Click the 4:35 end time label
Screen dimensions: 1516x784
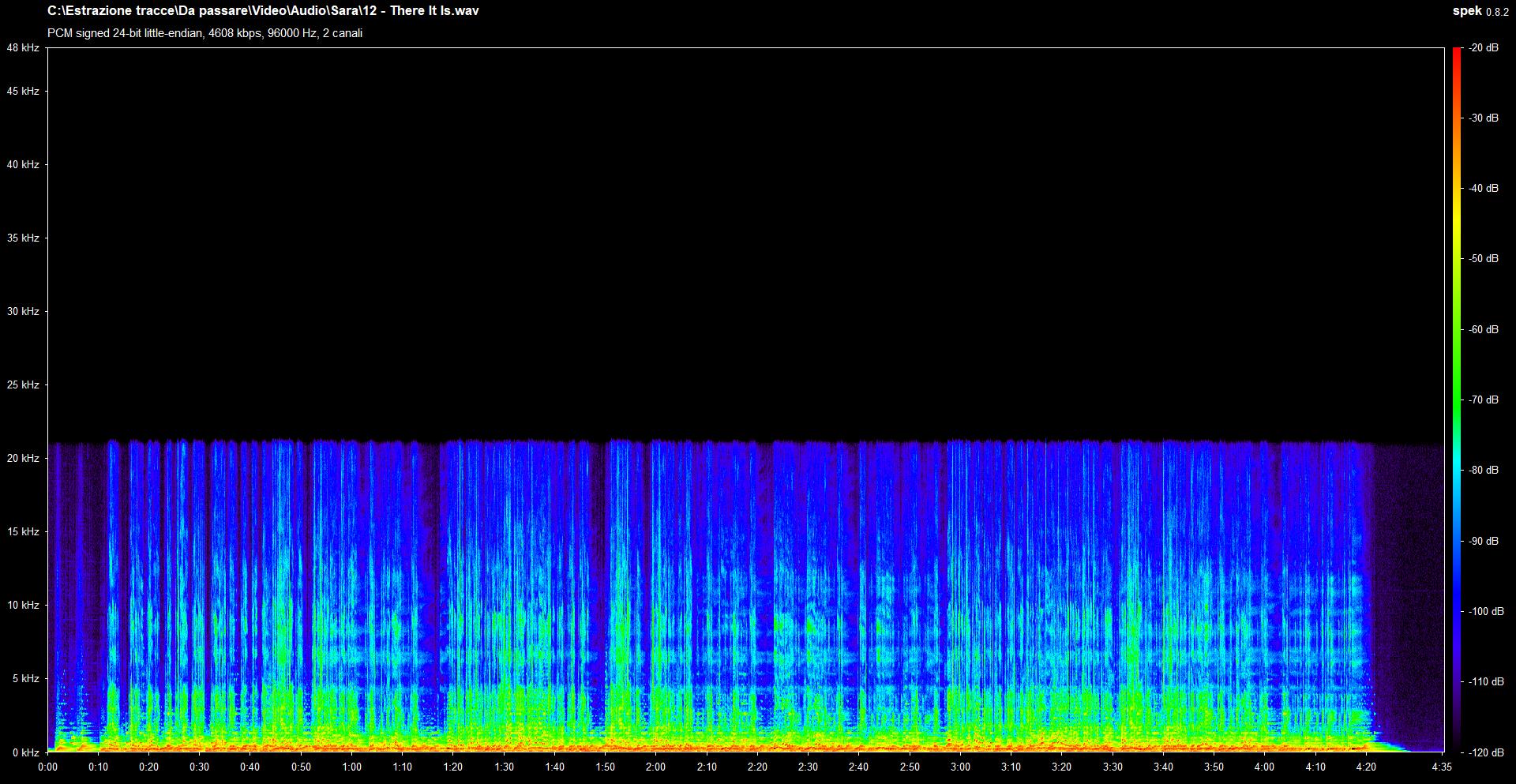(1442, 767)
